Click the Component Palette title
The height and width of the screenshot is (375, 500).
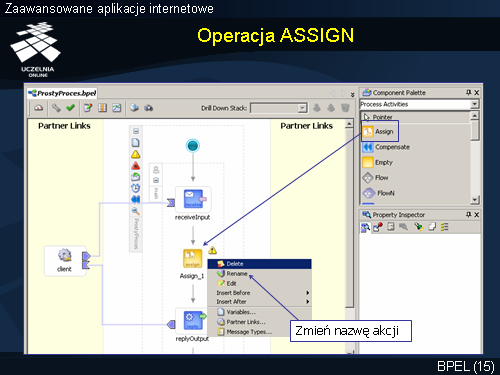tap(399, 93)
